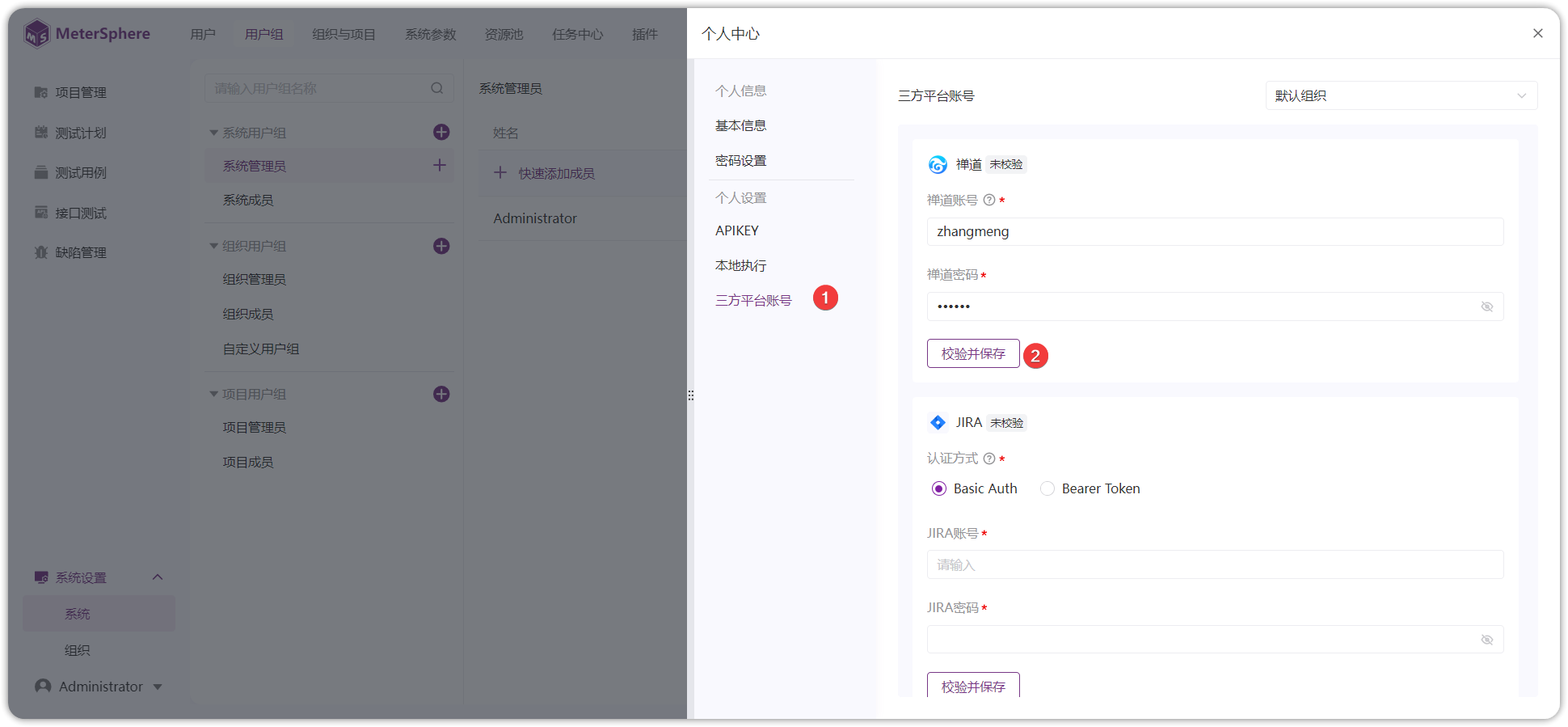Show the JIRA密码 with eye icon
Screen dimensions: 1568x727
pyautogui.click(x=1487, y=640)
